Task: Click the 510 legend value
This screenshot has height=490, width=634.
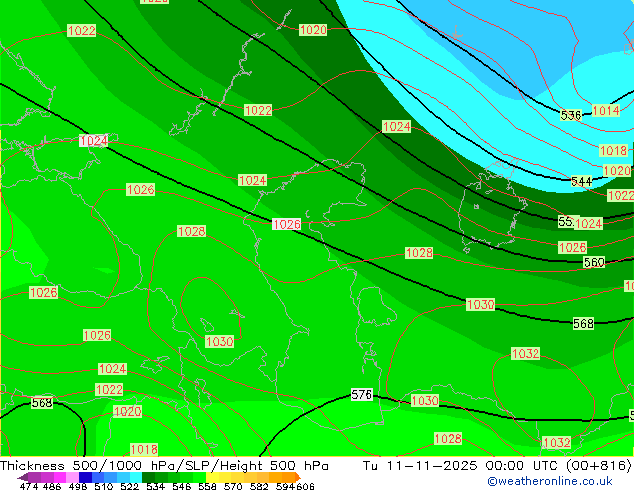Action: click(x=104, y=486)
